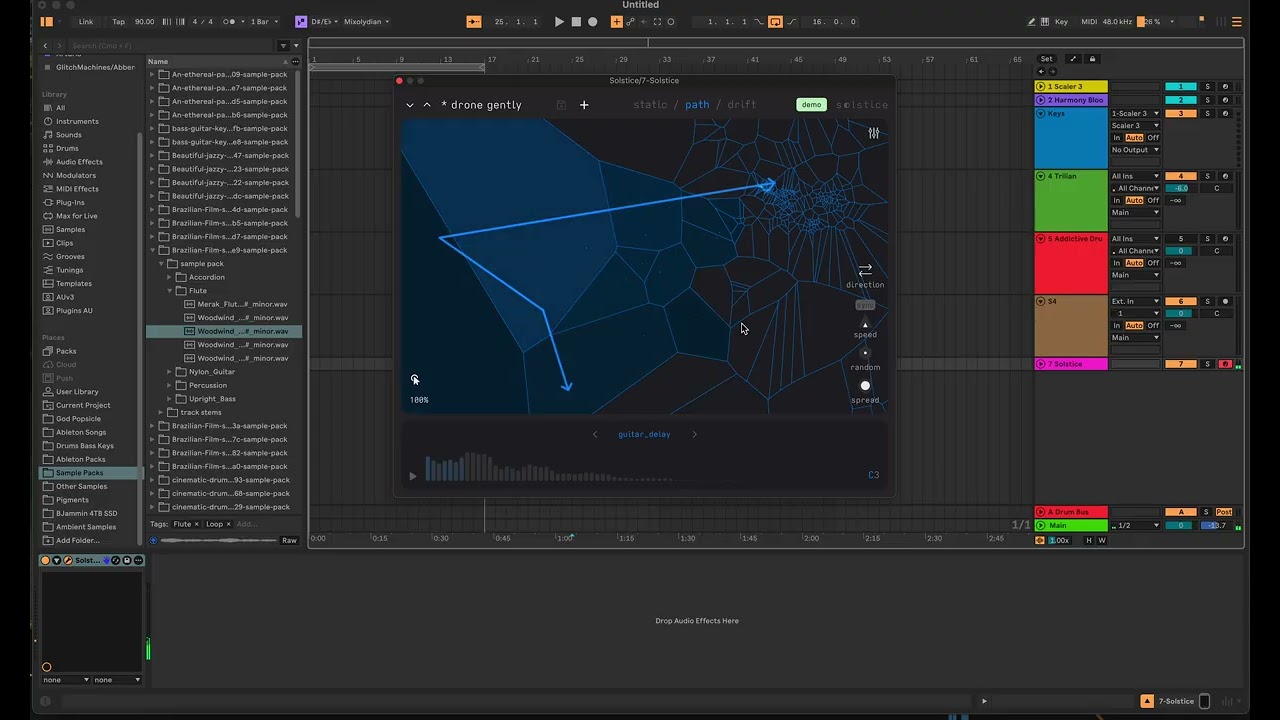Toggle the Scale Mode purple icon
The height and width of the screenshot is (720, 1280).
click(301, 22)
